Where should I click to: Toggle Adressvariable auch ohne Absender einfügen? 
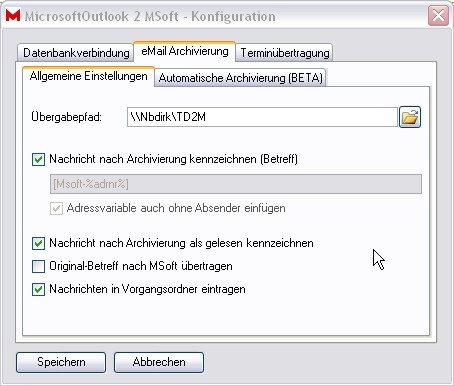pos(56,209)
